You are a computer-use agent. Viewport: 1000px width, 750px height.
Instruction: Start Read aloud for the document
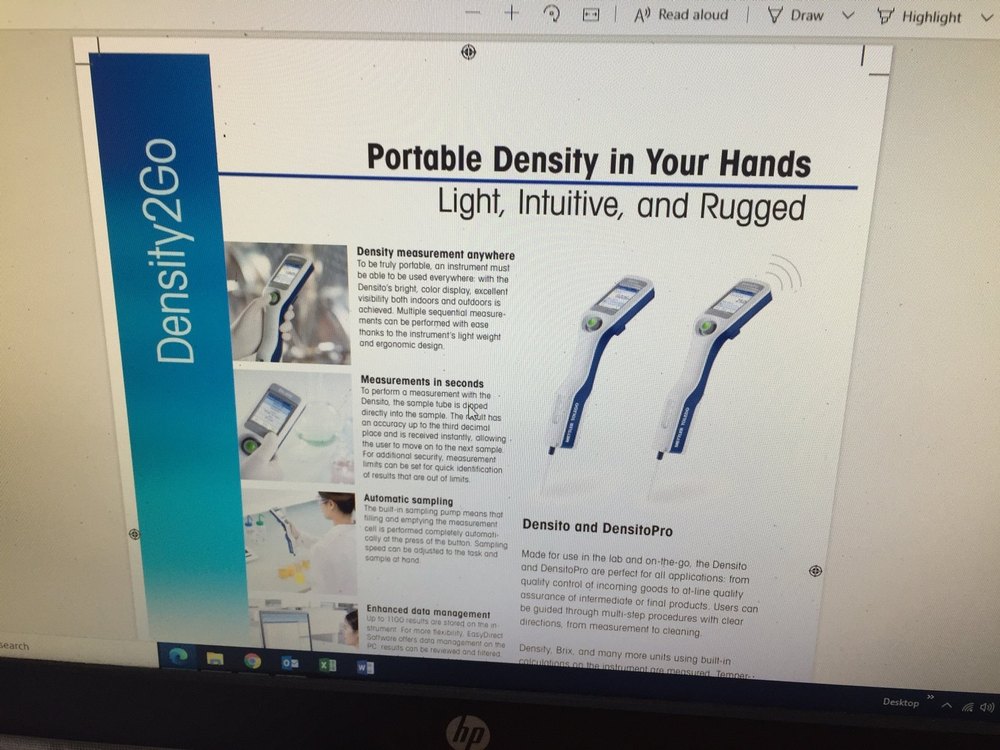tap(680, 15)
